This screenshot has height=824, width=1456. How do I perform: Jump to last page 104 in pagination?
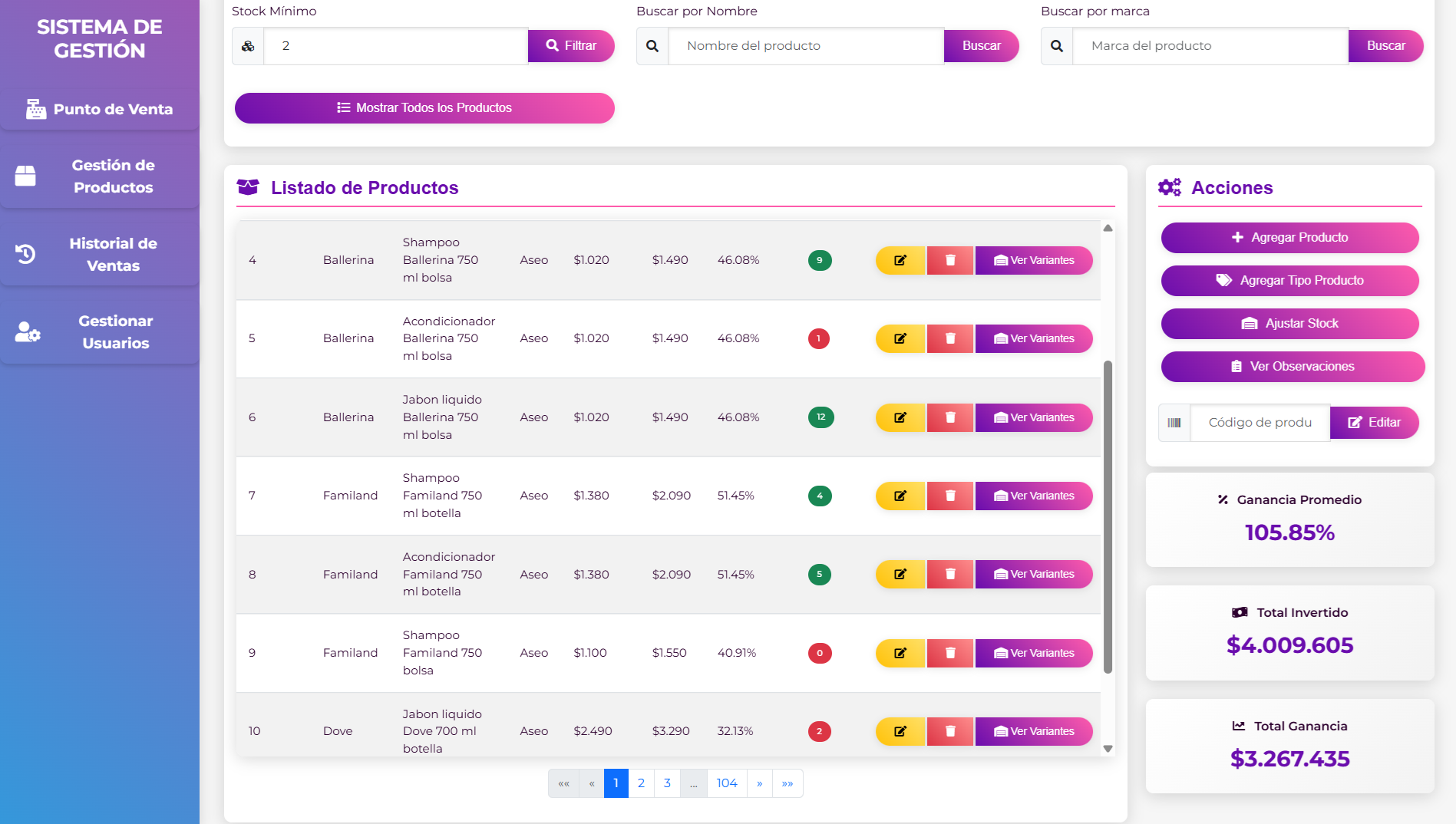click(x=726, y=783)
